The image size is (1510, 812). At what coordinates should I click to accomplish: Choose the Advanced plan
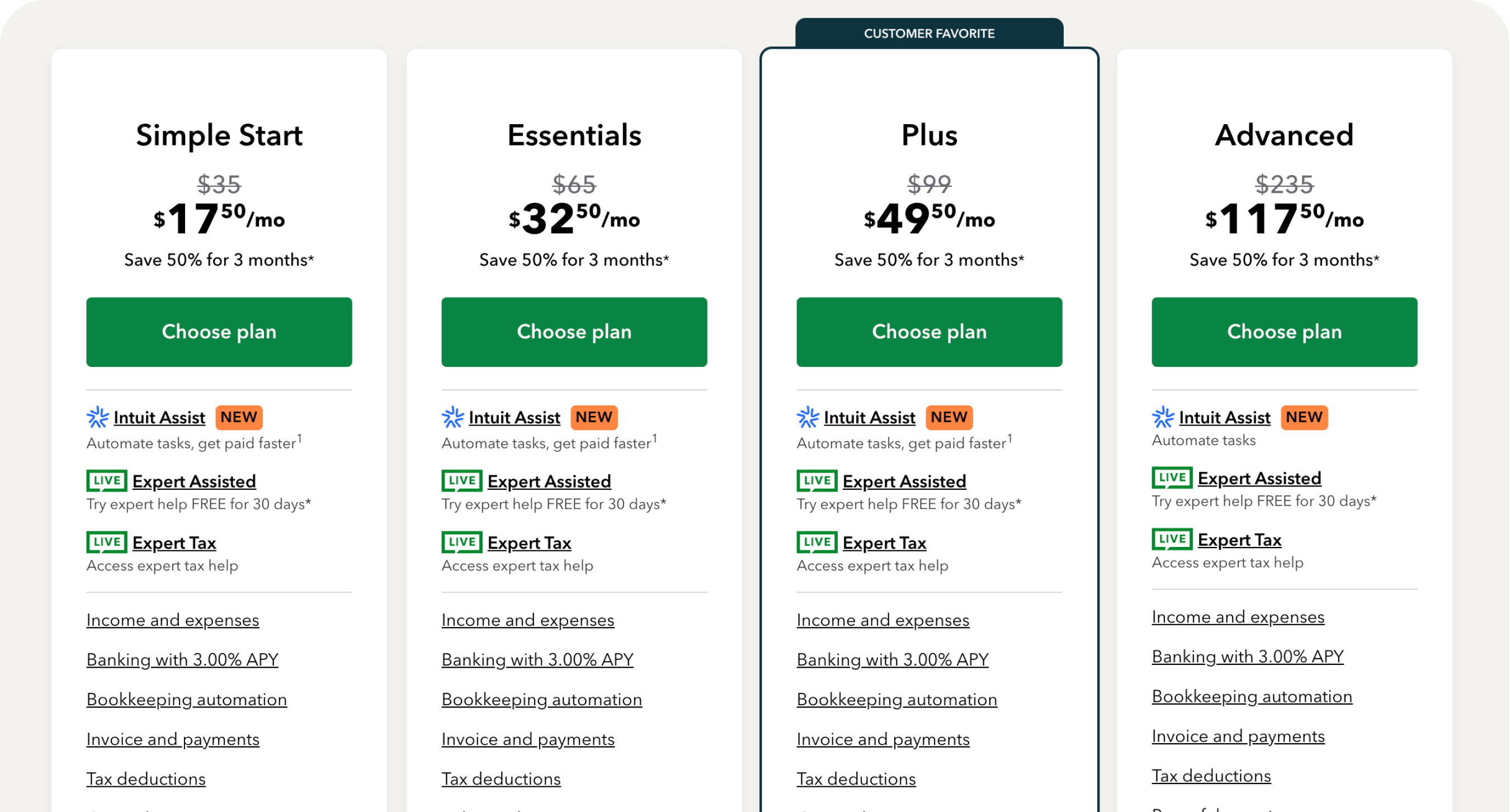pyautogui.click(x=1284, y=332)
